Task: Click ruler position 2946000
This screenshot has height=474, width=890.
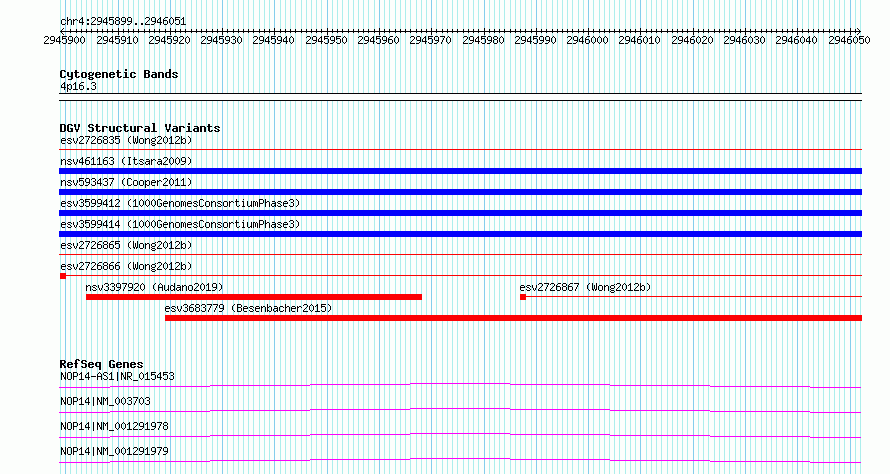Action: click(x=587, y=40)
